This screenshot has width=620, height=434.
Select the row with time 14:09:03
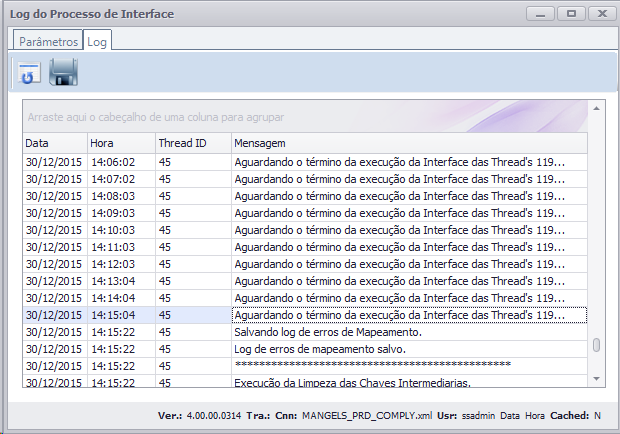point(305,213)
